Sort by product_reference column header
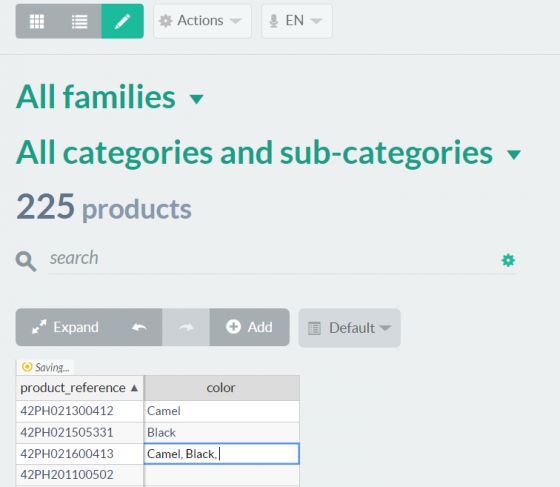Screen dimensions: 560x487 pyautogui.click(x=80, y=388)
